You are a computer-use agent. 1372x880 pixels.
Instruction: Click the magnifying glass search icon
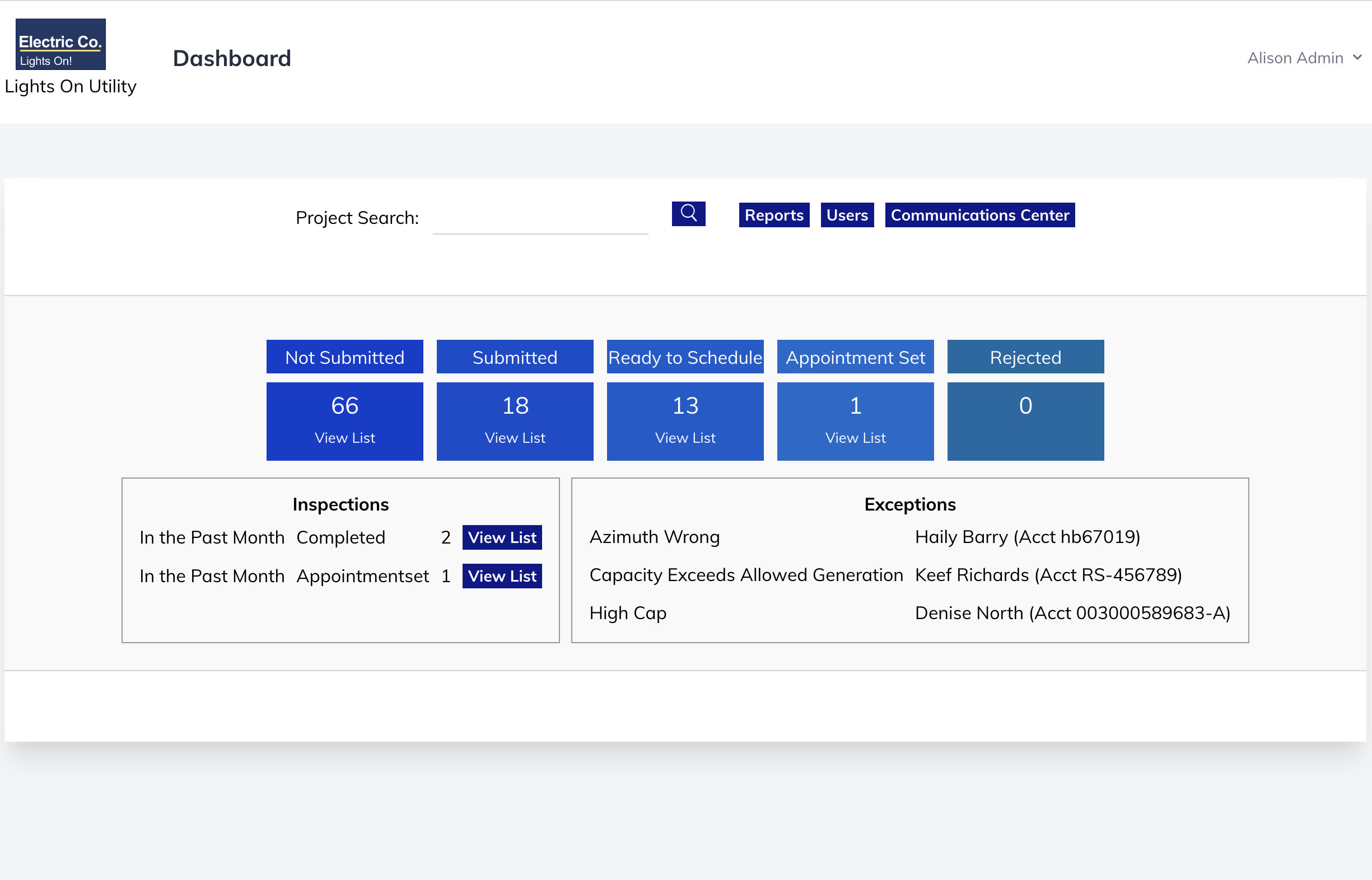(688, 214)
